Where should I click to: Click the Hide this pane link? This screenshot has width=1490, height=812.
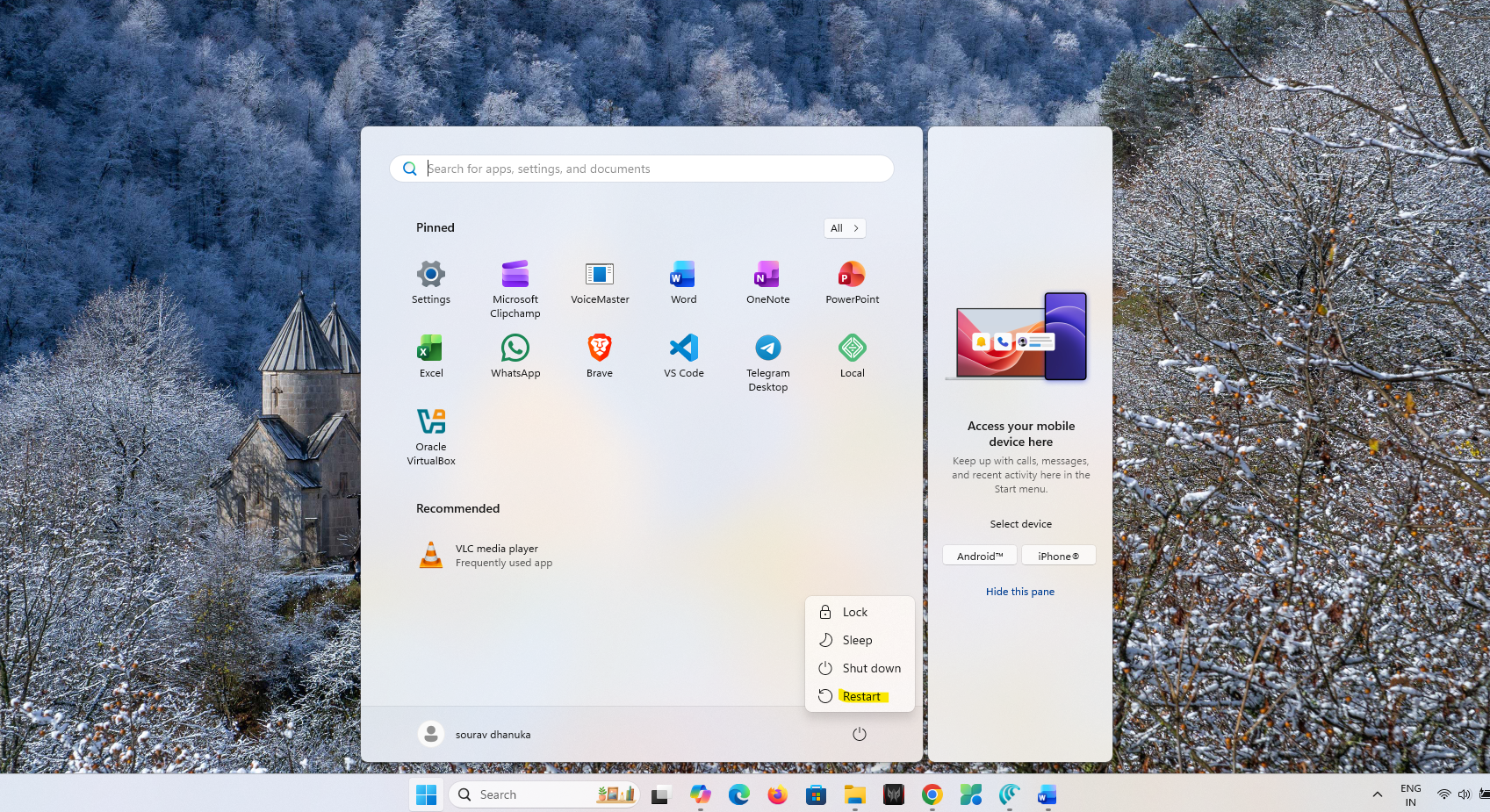pyautogui.click(x=1019, y=593)
